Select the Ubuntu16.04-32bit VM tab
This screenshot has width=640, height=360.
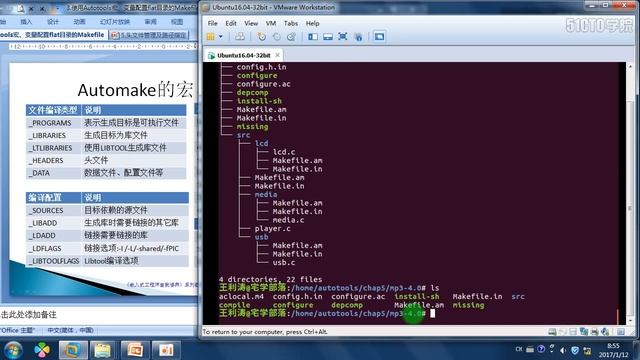tap(244, 55)
